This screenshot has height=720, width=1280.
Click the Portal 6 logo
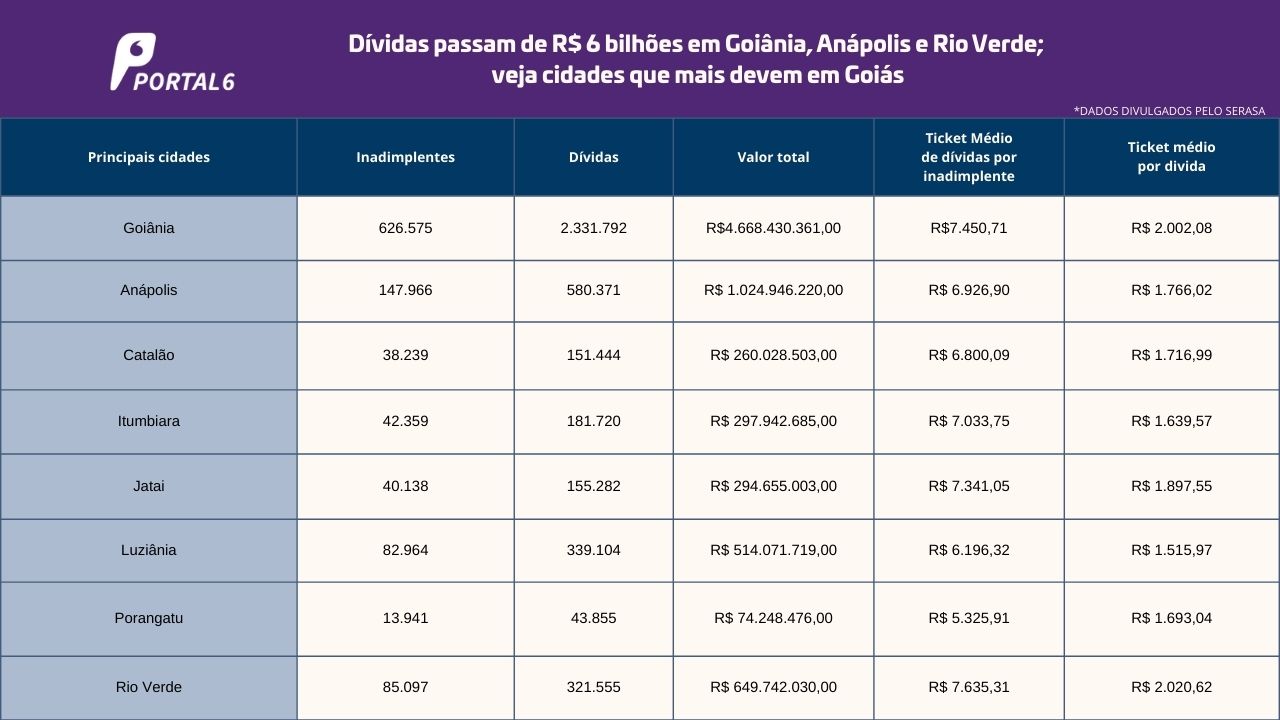[x=172, y=62]
